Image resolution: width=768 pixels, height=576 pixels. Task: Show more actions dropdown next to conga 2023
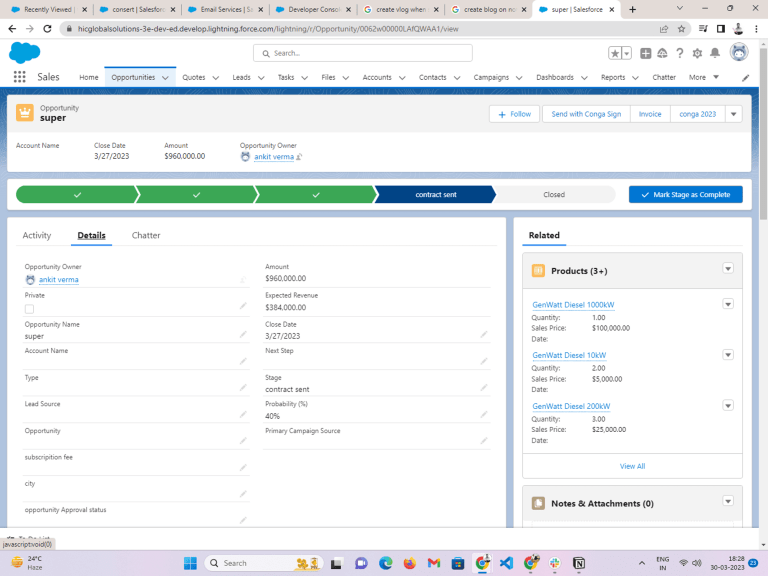(x=733, y=114)
